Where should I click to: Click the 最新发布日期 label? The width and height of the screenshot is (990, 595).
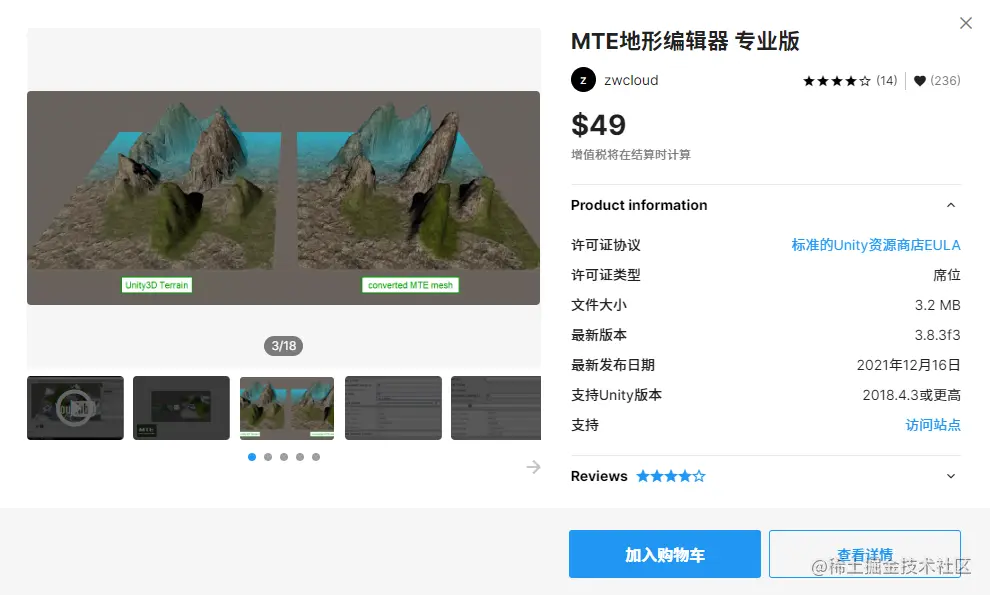[x=612, y=365]
